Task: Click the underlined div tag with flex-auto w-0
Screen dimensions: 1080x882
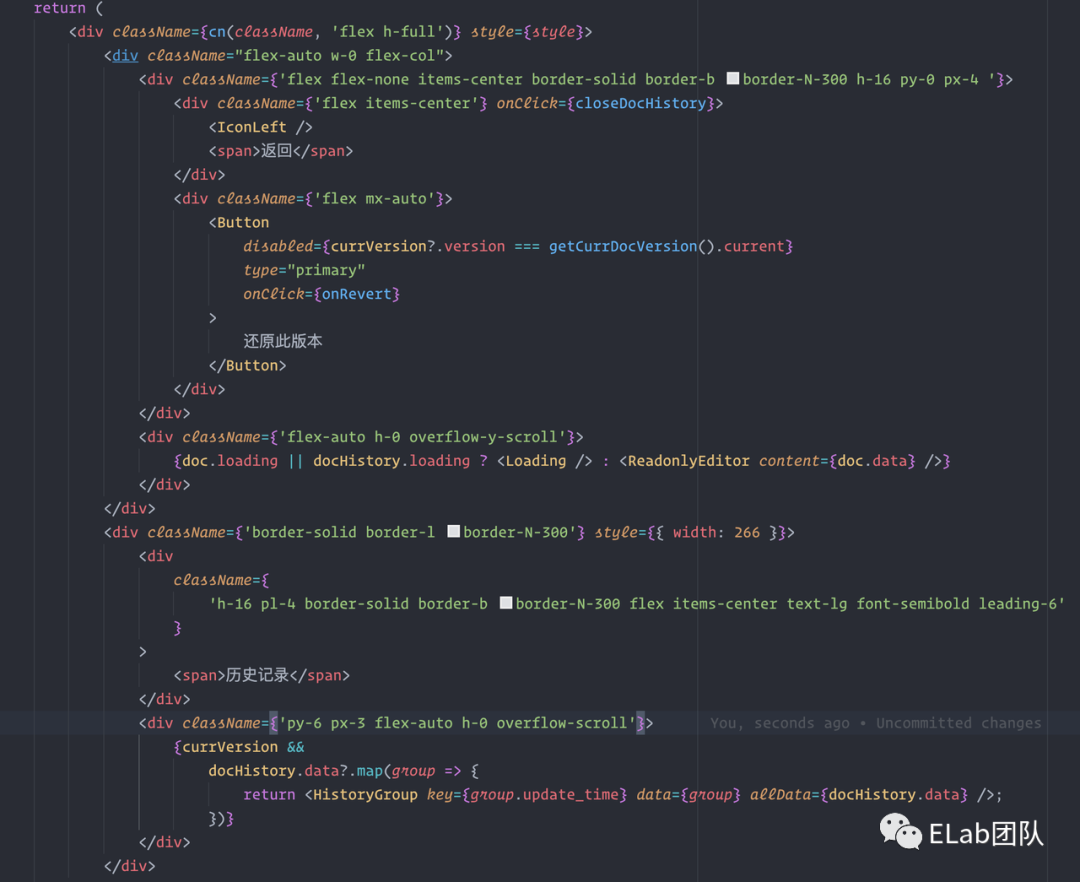Action: 125,56
